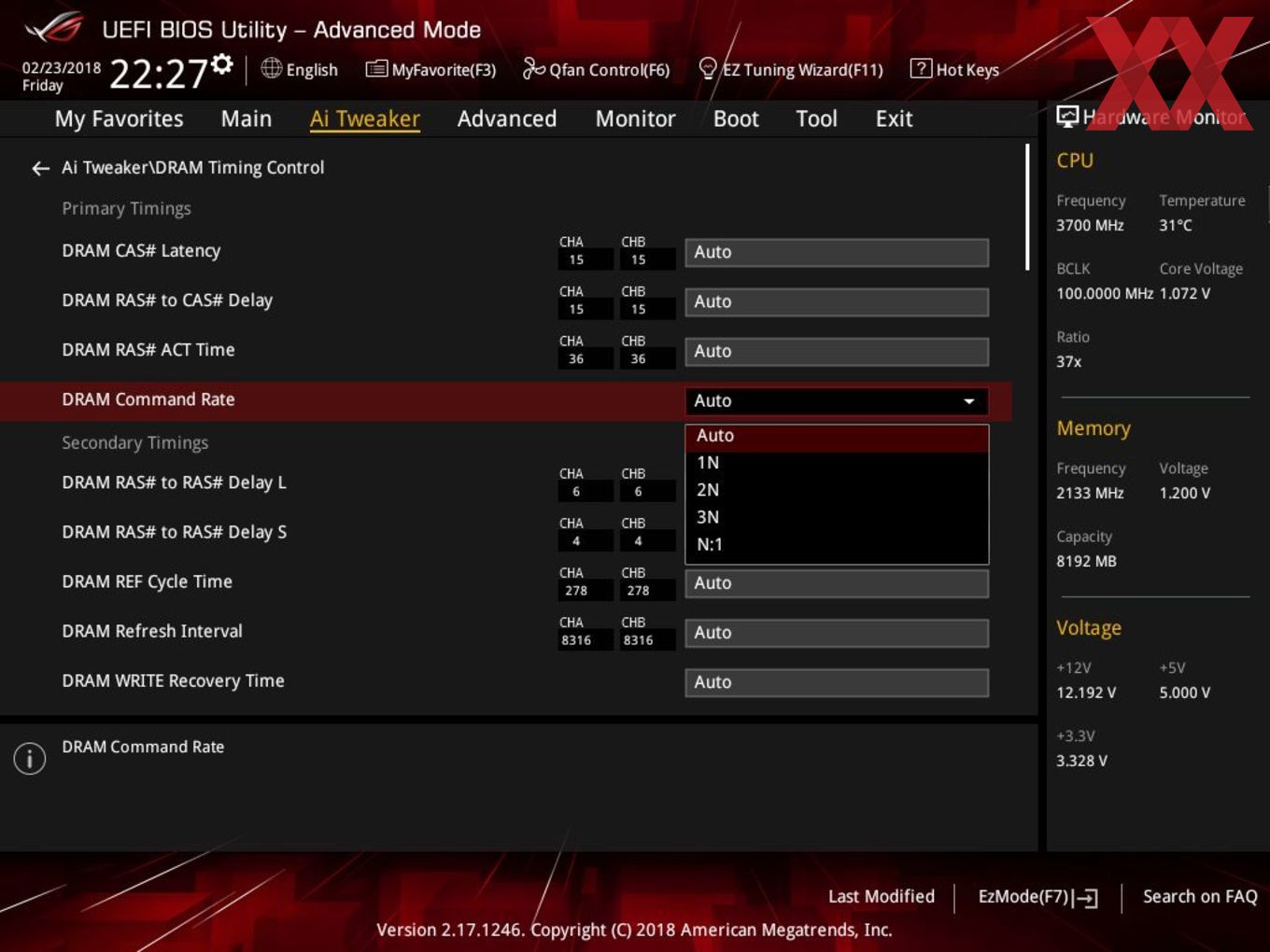
Task: Click CPU Frequency value 3700 MHz
Action: (1090, 226)
